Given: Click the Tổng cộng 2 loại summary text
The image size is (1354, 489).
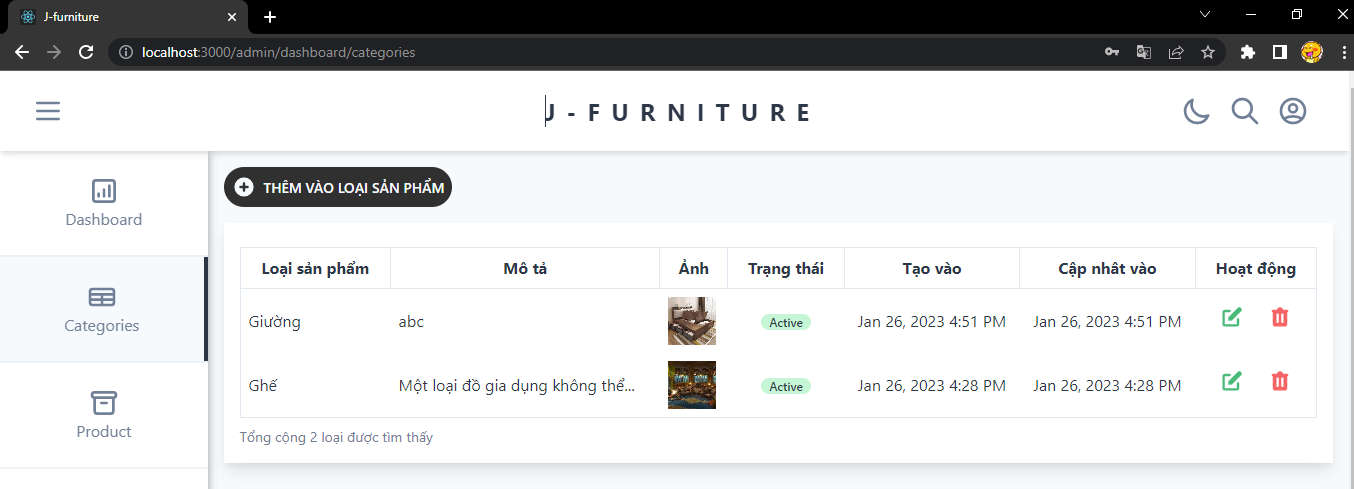Looking at the screenshot, I should pos(336,437).
